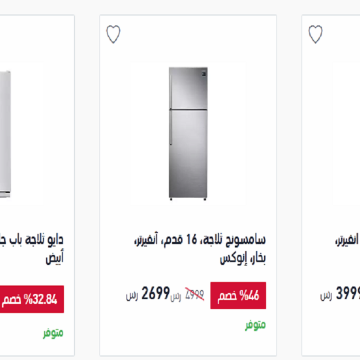Screen dimensions: 360x360
Task: Open the title link 'سامسونج ثلاجة، 16 قدم'
Action: 199,240
